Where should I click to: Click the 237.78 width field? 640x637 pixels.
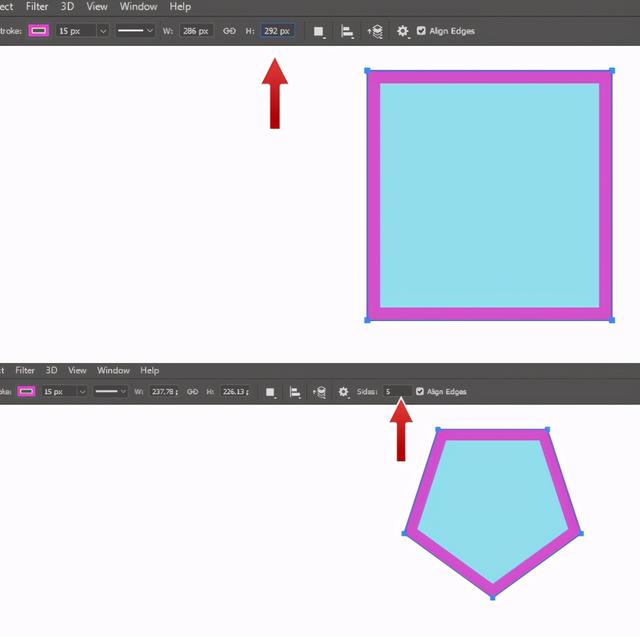pos(164,392)
